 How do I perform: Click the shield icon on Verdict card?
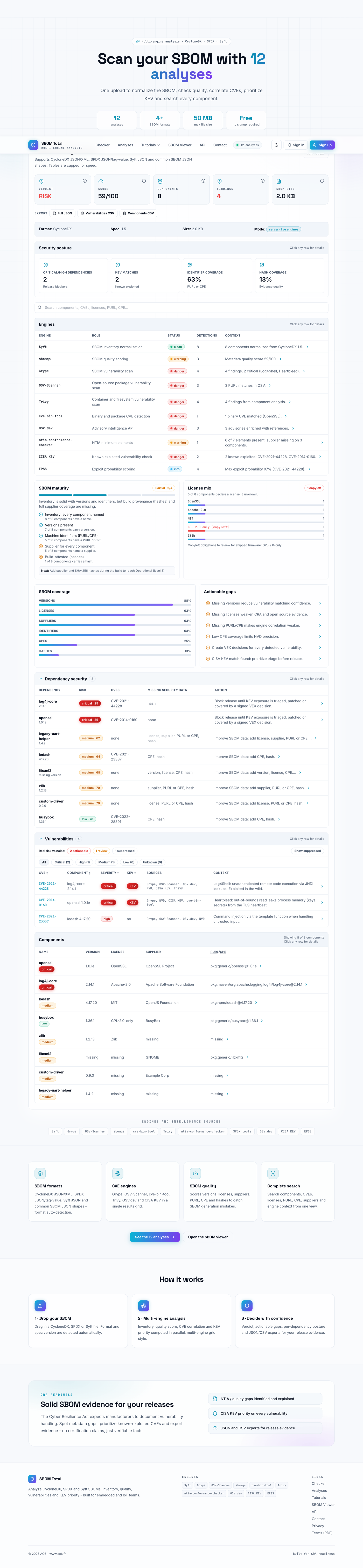pos(41,181)
